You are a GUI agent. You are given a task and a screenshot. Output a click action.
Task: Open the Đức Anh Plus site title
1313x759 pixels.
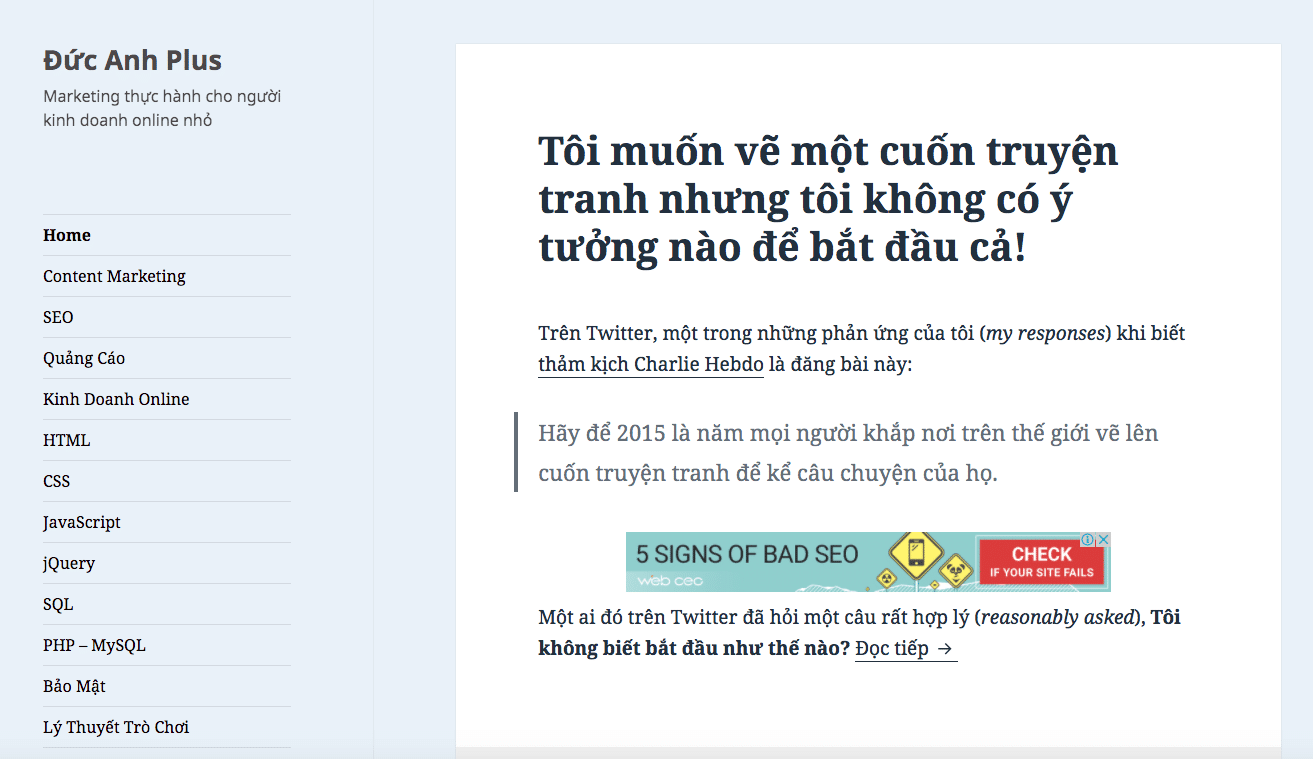(132, 60)
